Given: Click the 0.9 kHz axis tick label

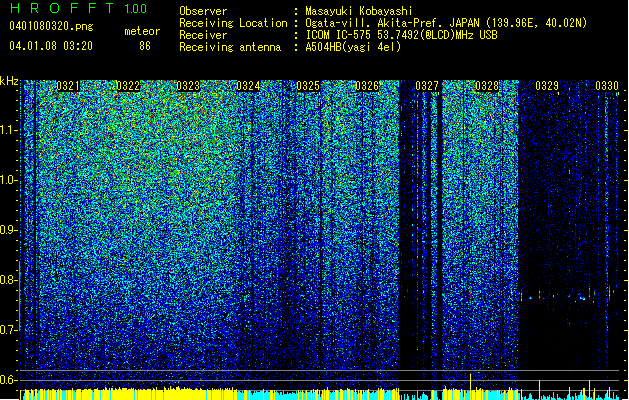Looking at the screenshot, I should (x=8, y=230).
